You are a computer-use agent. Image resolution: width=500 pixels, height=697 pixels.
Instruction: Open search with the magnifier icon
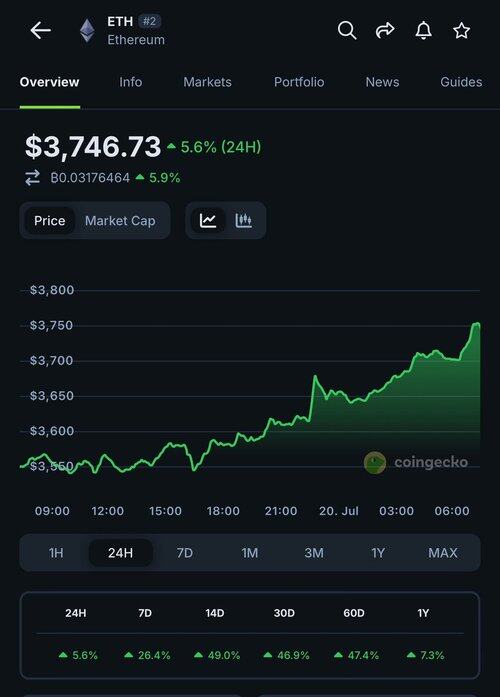click(x=347, y=31)
